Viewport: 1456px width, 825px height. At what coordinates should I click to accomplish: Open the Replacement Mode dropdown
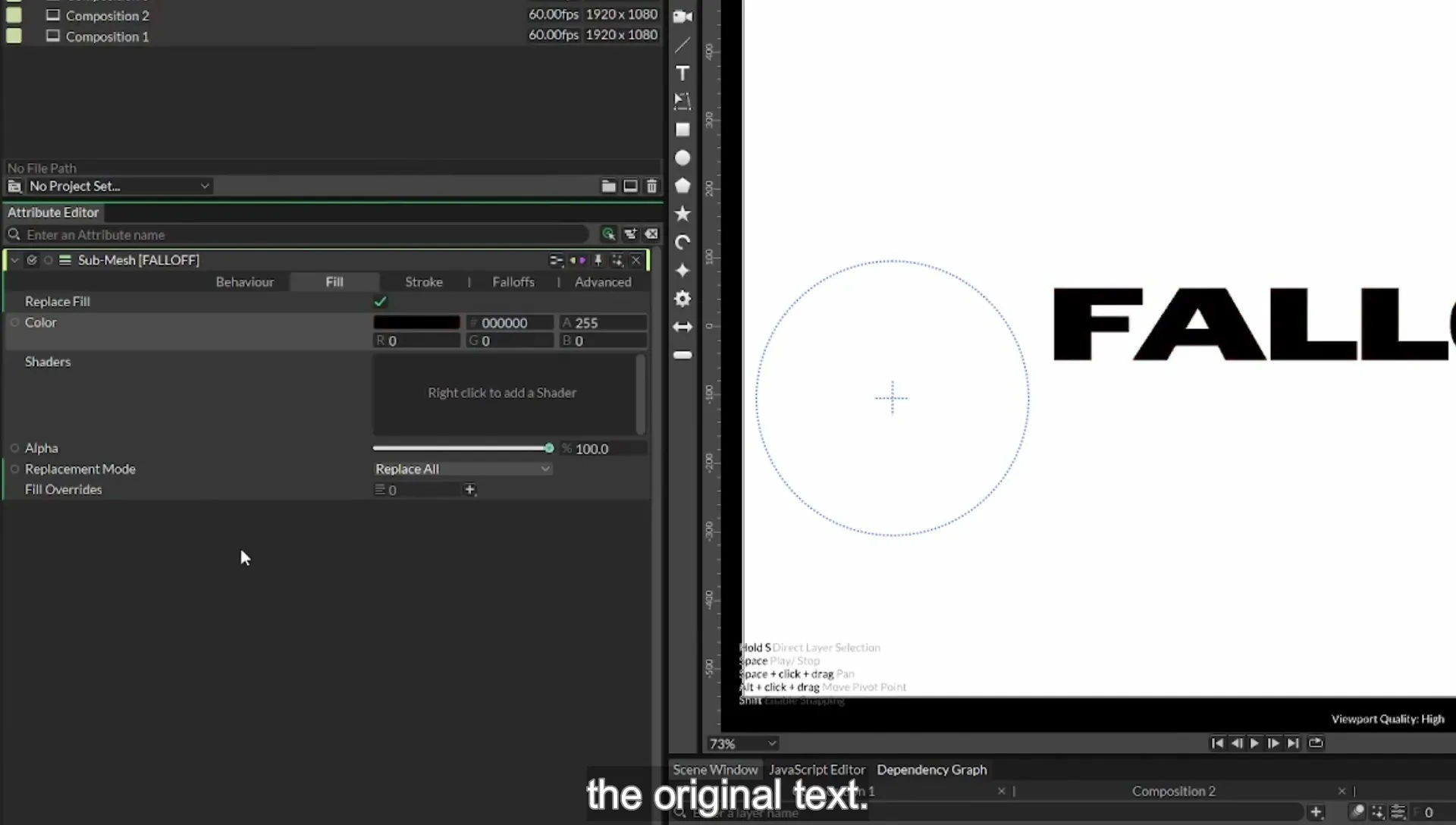462,469
